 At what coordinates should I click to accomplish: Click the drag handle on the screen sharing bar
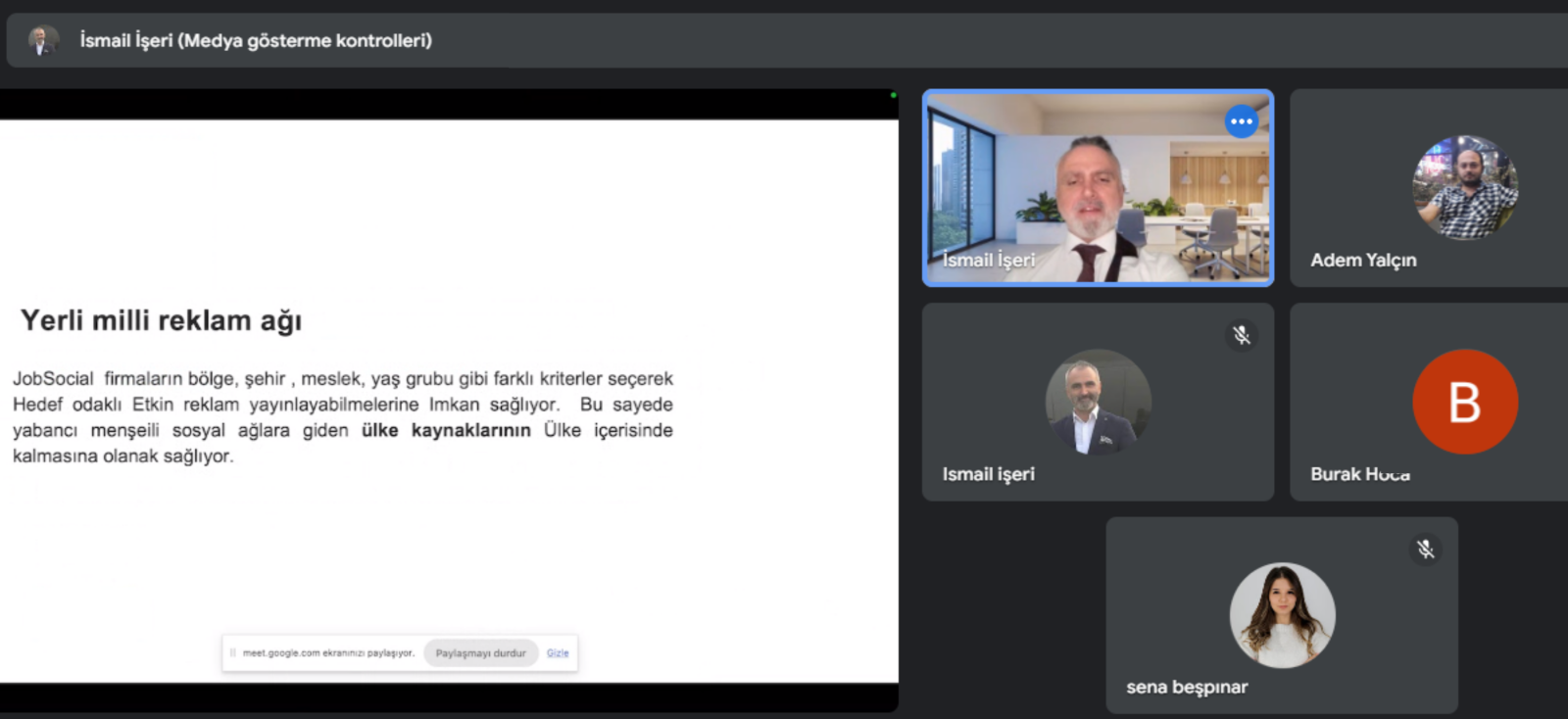click(232, 653)
